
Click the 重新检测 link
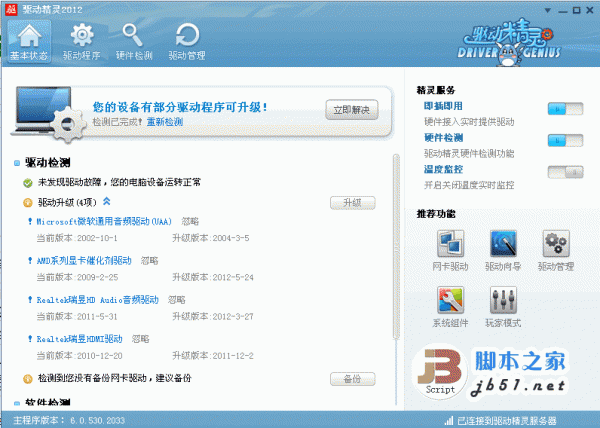click(165, 122)
